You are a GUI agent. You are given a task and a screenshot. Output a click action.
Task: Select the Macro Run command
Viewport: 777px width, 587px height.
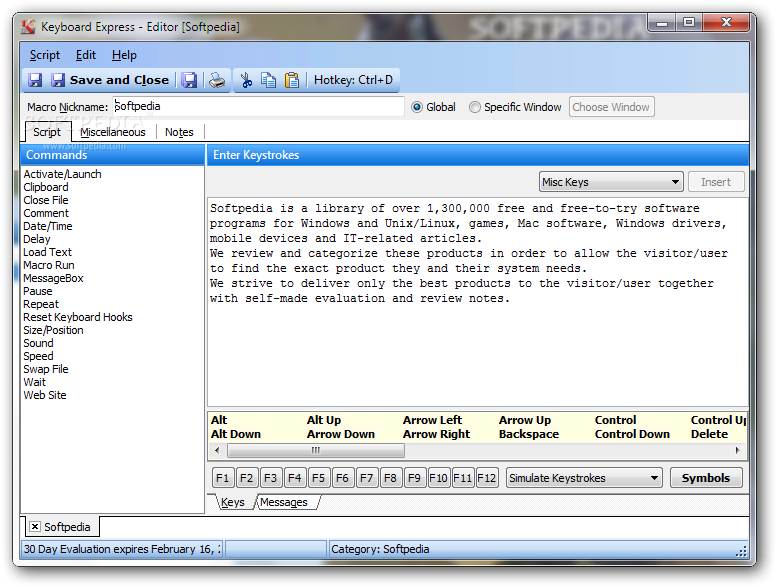[x=49, y=266]
